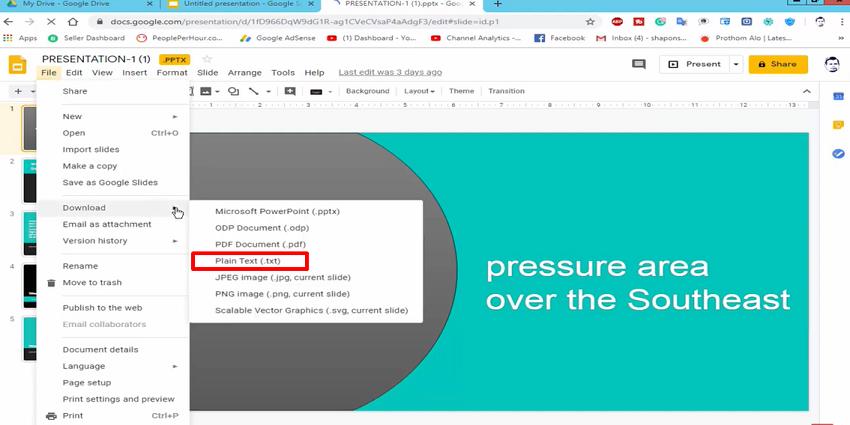Viewport: 850px width, 425px height.
Task: Stop loading the page
Action: [50, 22]
